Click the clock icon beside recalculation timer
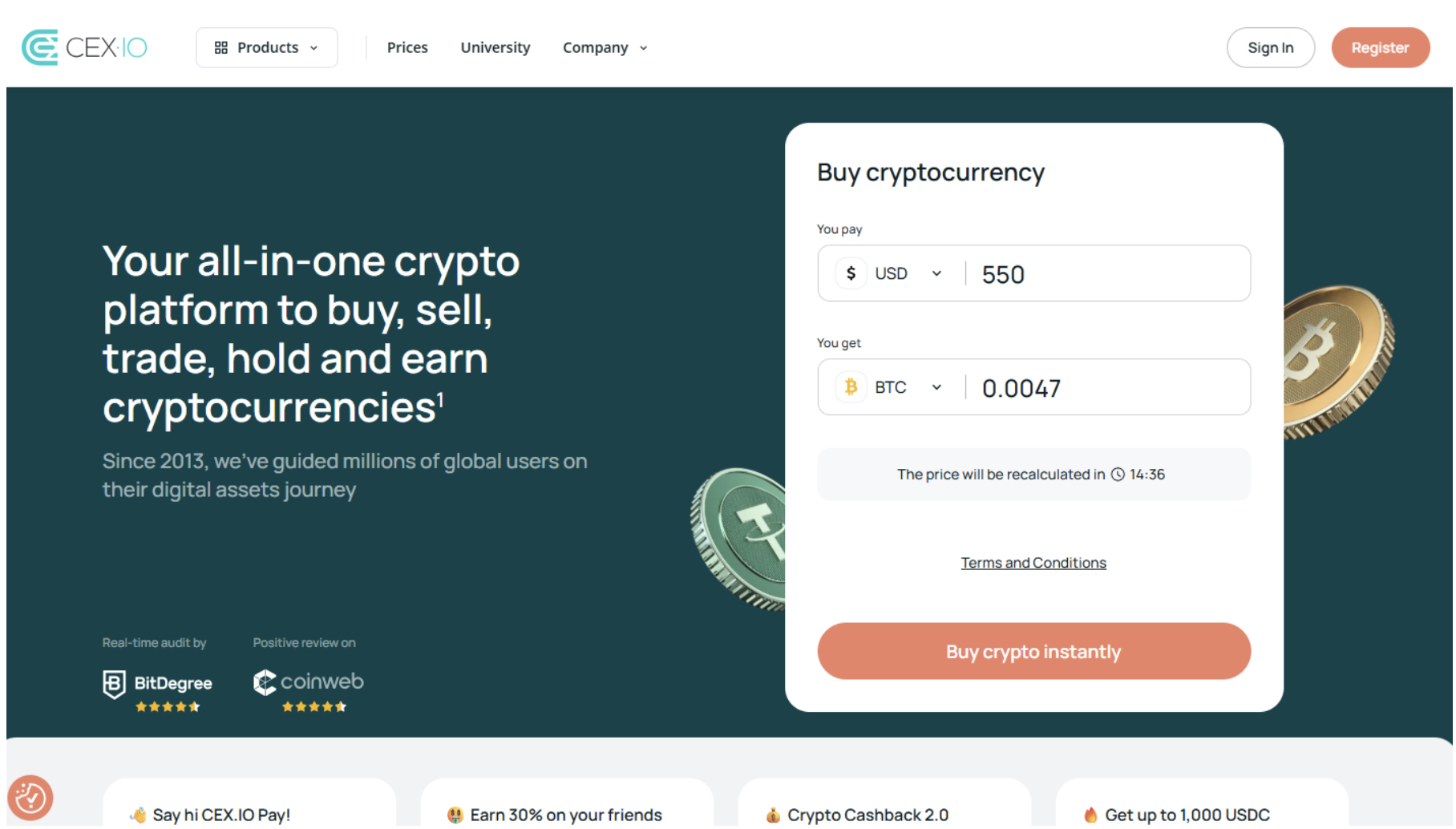Viewport: 1456px width, 829px height. (x=1118, y=475)
